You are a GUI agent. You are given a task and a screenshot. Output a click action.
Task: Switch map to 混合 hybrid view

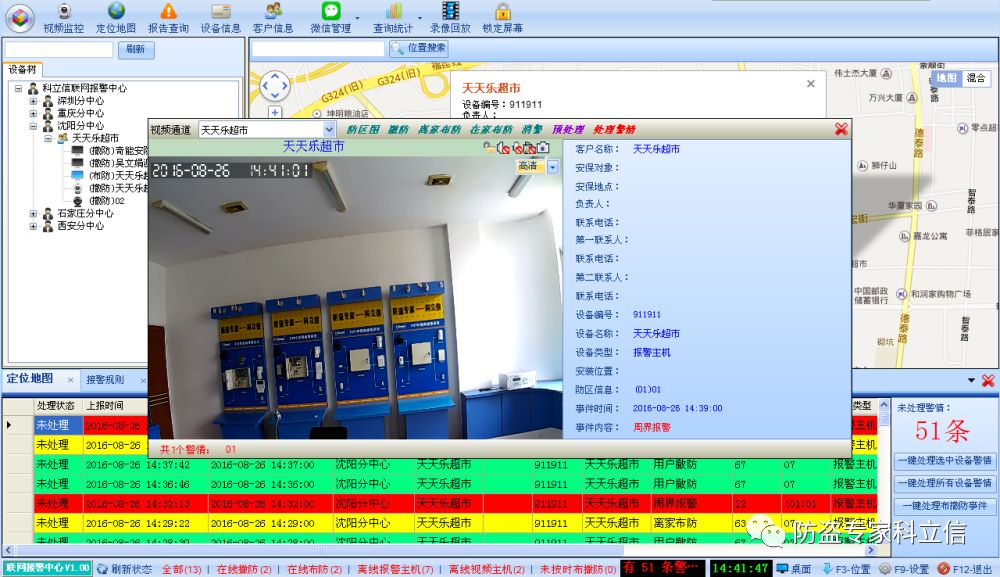point(976,78)
